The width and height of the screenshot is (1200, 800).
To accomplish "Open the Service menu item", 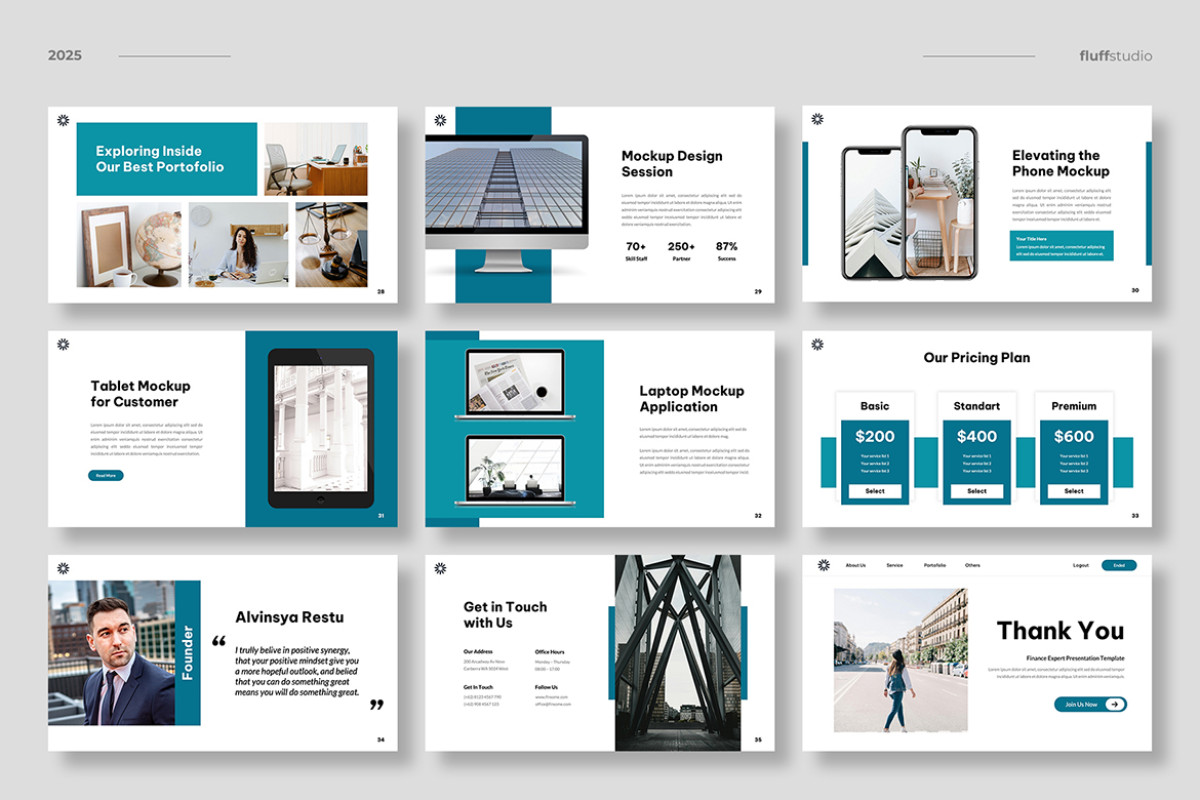I will (894, 565).
